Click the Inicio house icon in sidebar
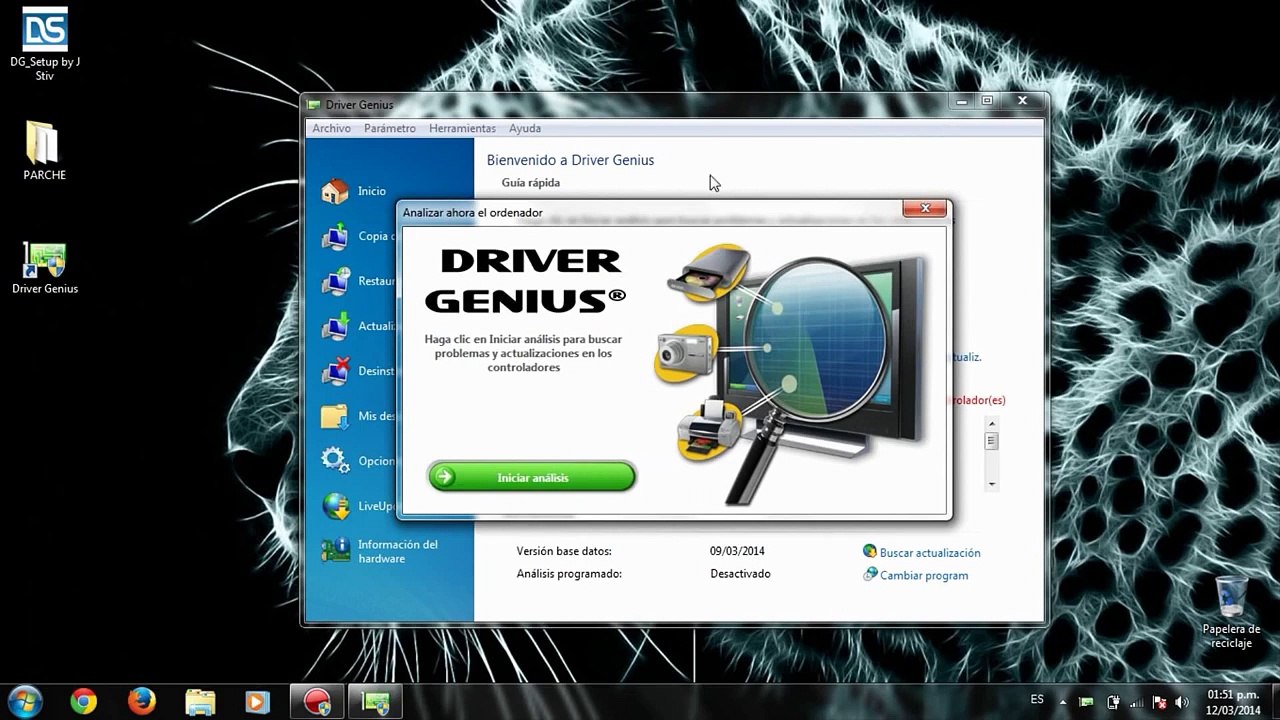The height and width of the screenshot is (720, 1280). click(335, 191)
